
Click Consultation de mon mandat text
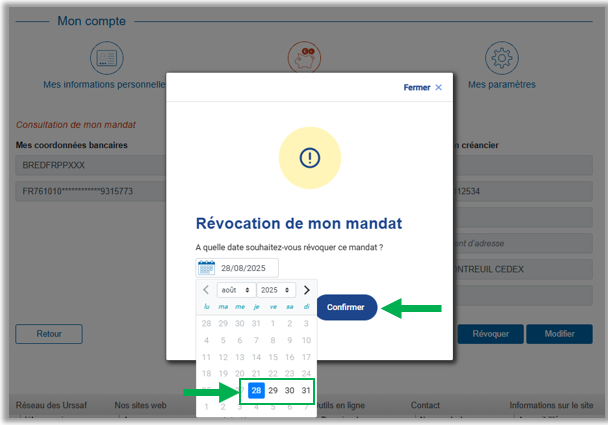click(76, 125)
